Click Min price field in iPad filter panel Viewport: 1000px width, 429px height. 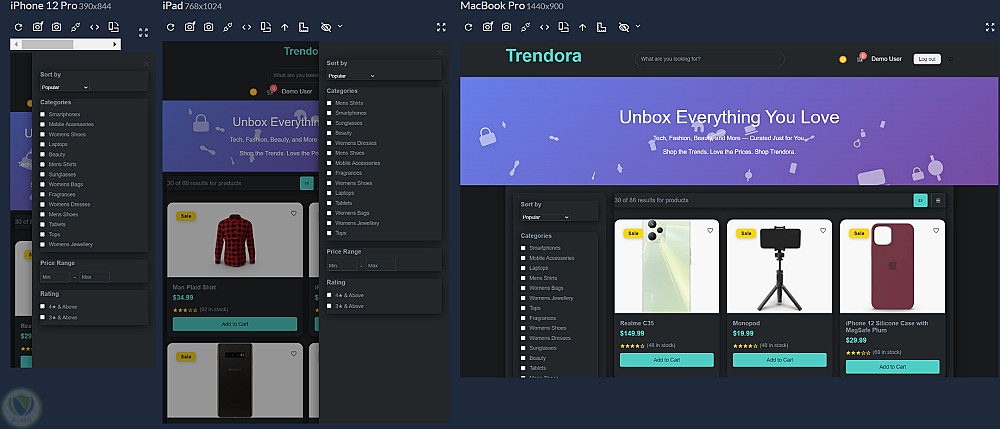coord(342,265)
